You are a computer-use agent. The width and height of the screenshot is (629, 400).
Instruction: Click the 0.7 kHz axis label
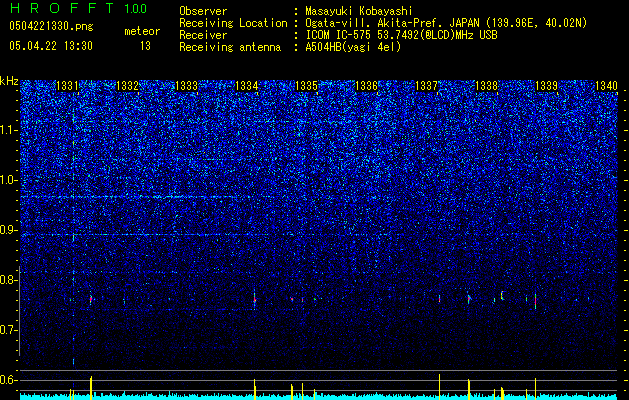pyautogui.click(x=8, y=330)
